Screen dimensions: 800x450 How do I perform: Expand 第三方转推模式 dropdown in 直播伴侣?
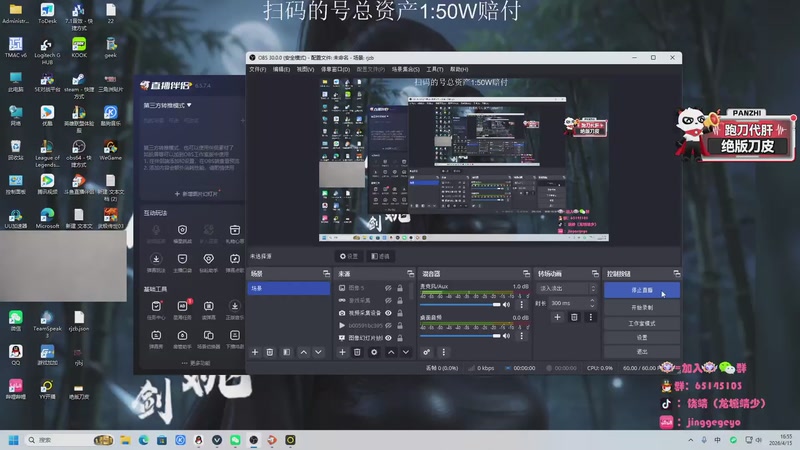[167, 105]
